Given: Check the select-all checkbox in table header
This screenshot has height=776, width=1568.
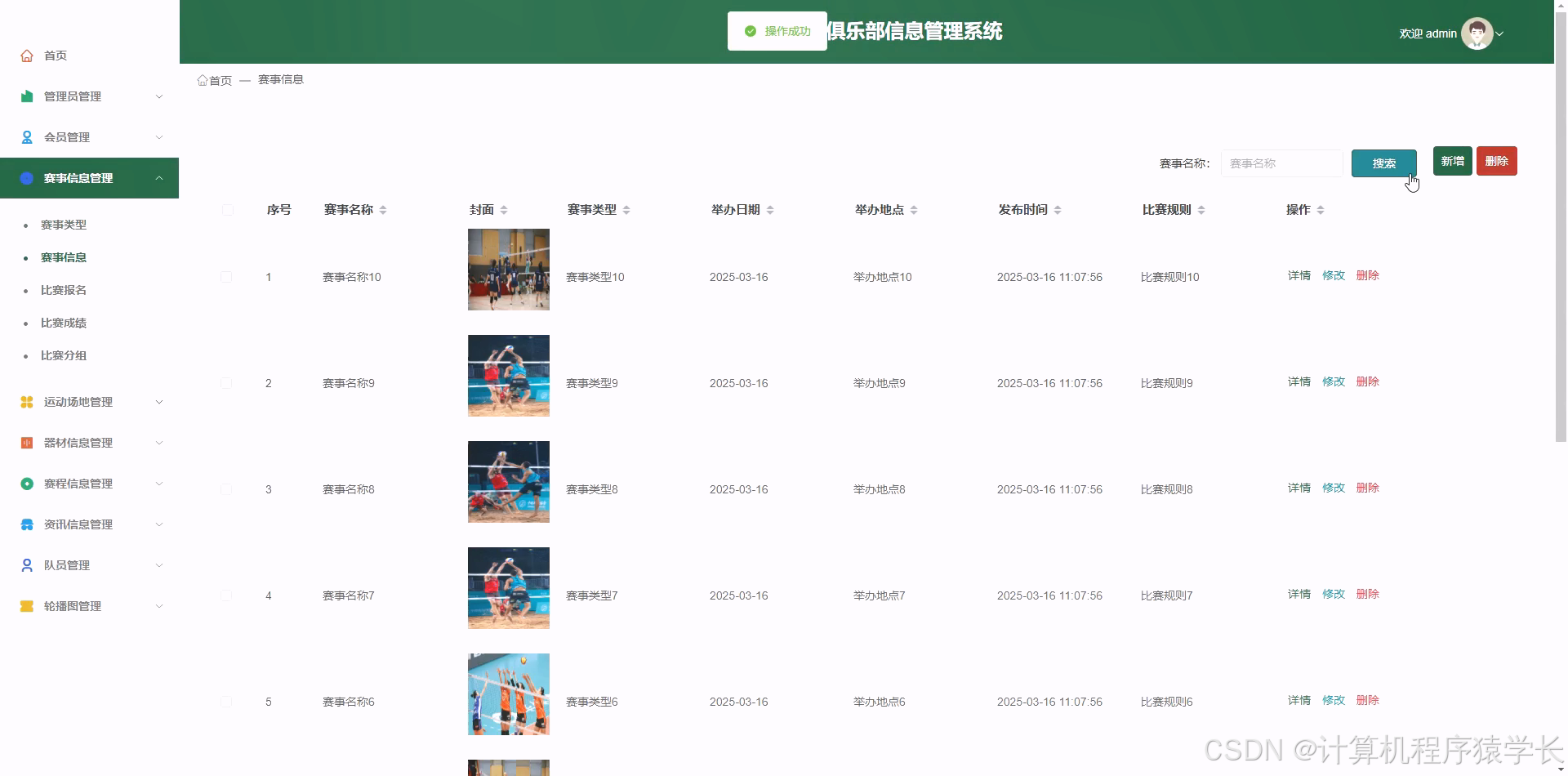Looking at the screenshot, I should click(227, 210).
